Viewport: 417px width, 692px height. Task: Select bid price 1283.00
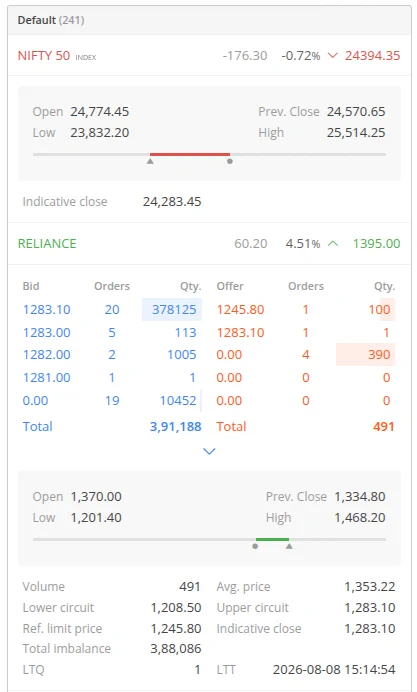click(47, 332)
